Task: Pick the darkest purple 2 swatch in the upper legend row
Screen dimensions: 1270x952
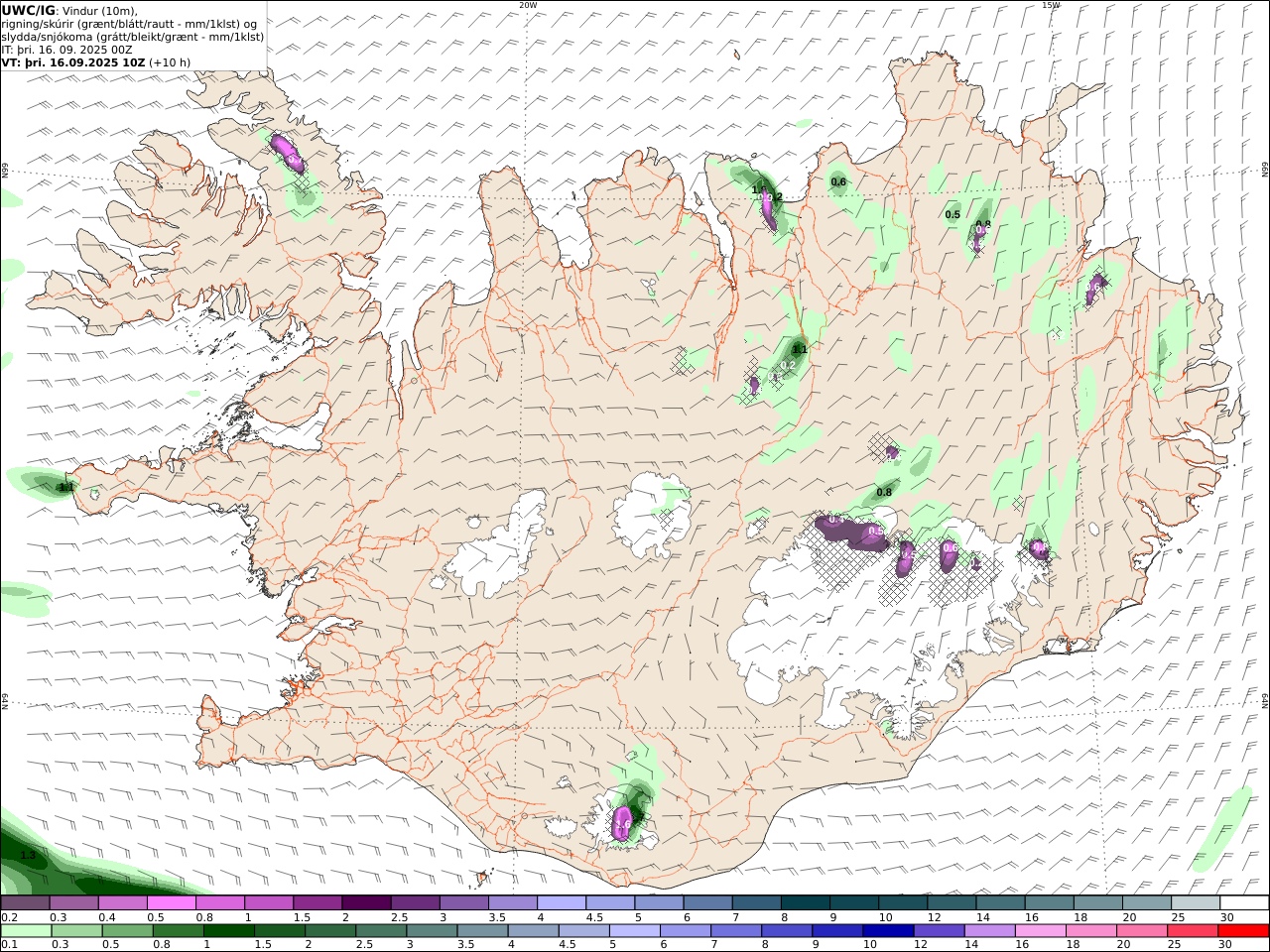Action: click(366, 902)
